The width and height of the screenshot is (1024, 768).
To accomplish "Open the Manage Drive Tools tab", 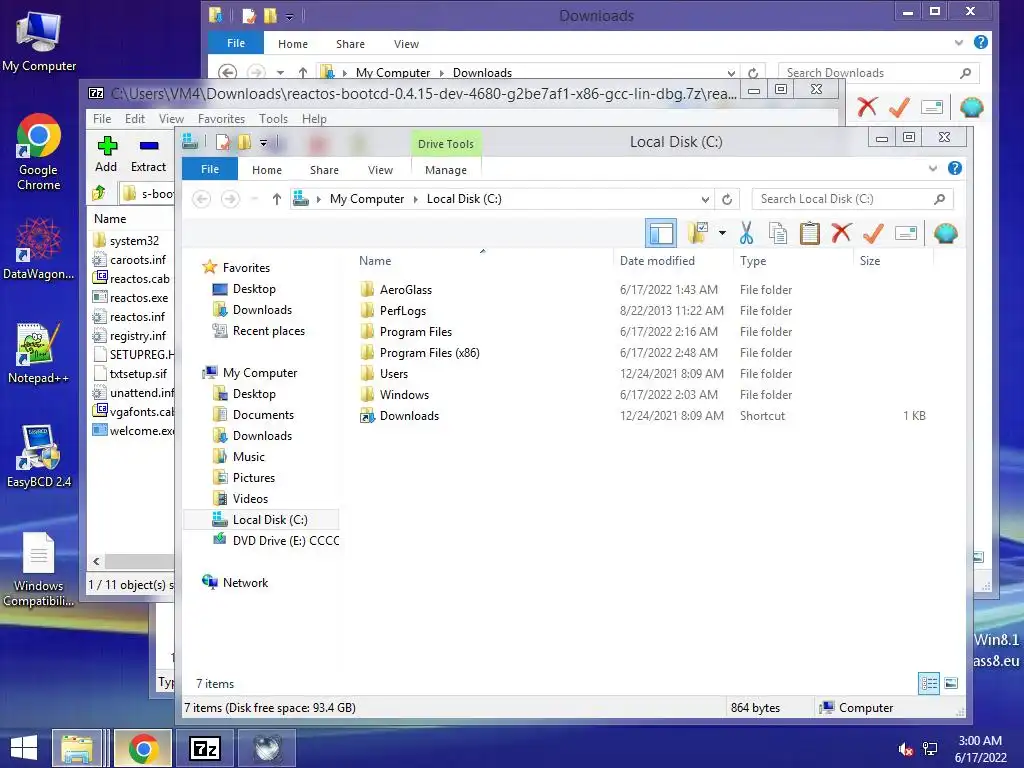I will (446, 170).
